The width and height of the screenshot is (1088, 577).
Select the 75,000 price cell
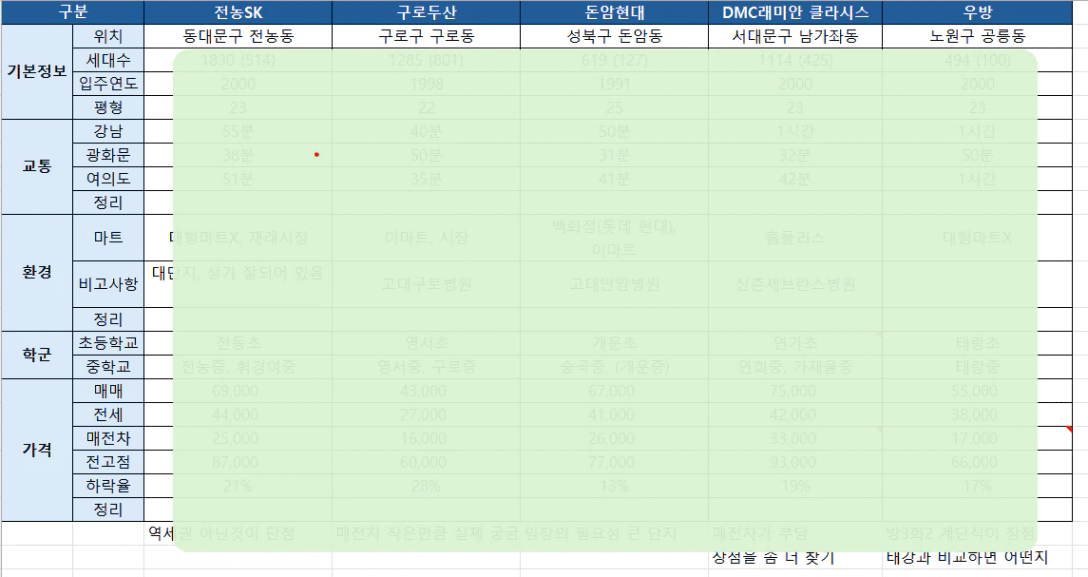click(x=795, y=390)
